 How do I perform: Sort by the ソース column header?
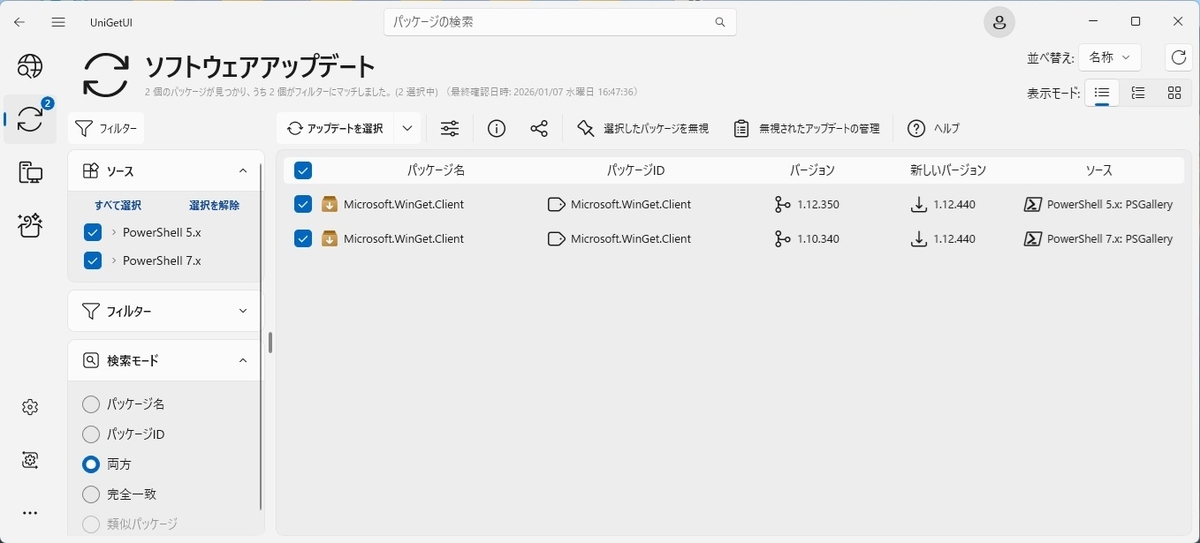[1099, 170]
